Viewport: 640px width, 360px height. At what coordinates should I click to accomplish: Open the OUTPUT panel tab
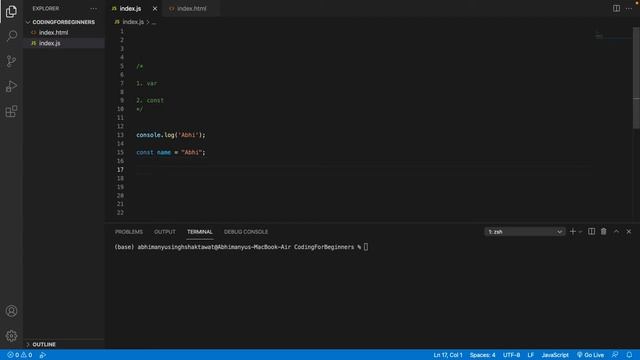164,232
